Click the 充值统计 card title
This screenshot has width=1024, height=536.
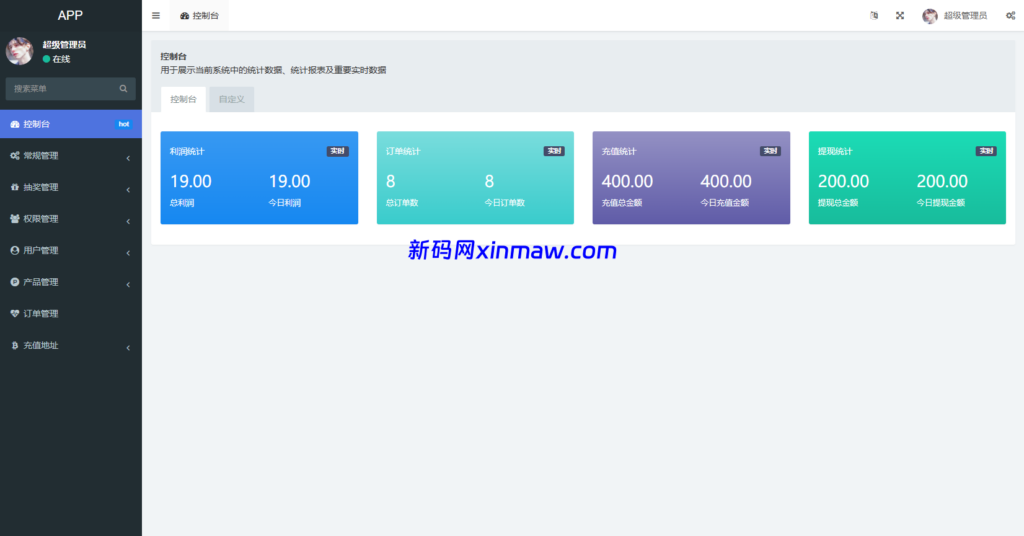tap(618, 151)
